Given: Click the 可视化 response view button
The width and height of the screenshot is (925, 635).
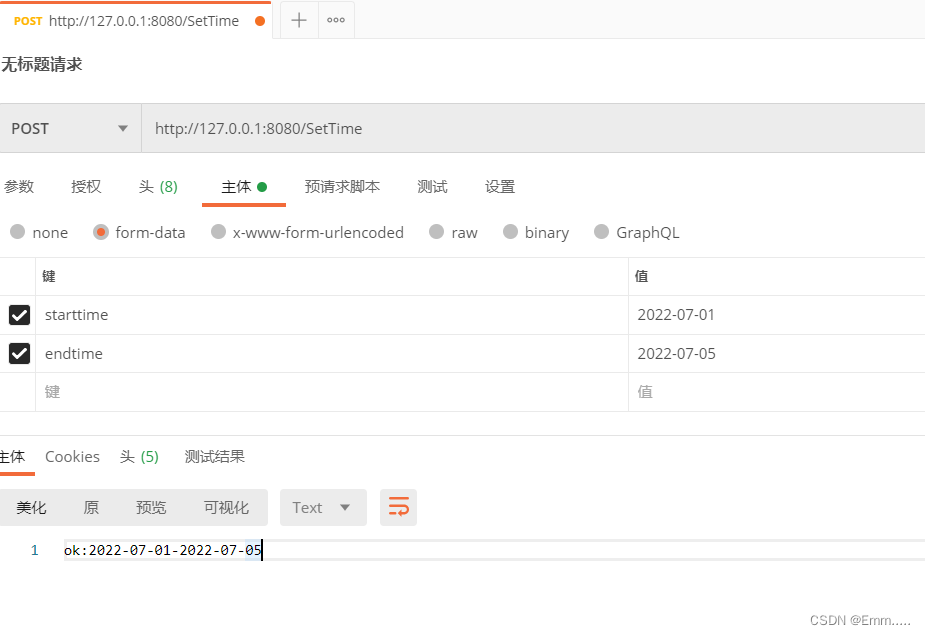Looking at the screenshot, I should (227, 507).
